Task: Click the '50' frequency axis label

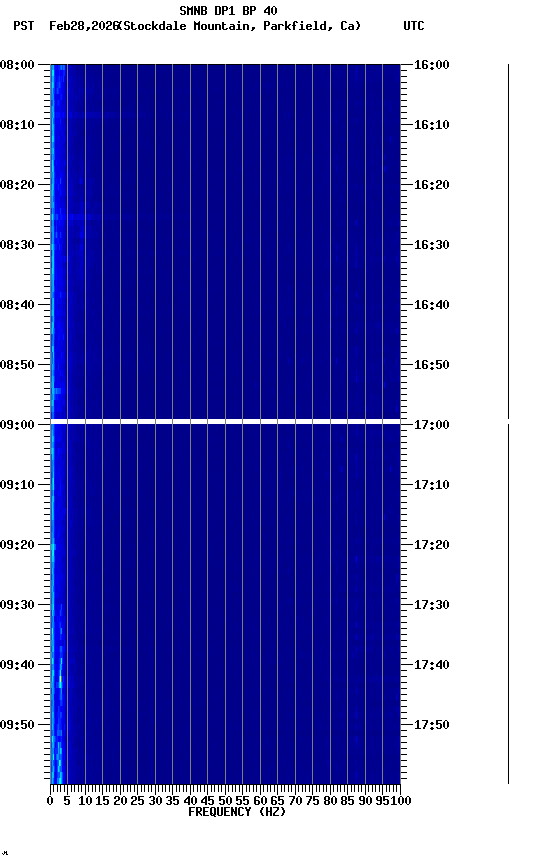Action: (x=225, y=802)
